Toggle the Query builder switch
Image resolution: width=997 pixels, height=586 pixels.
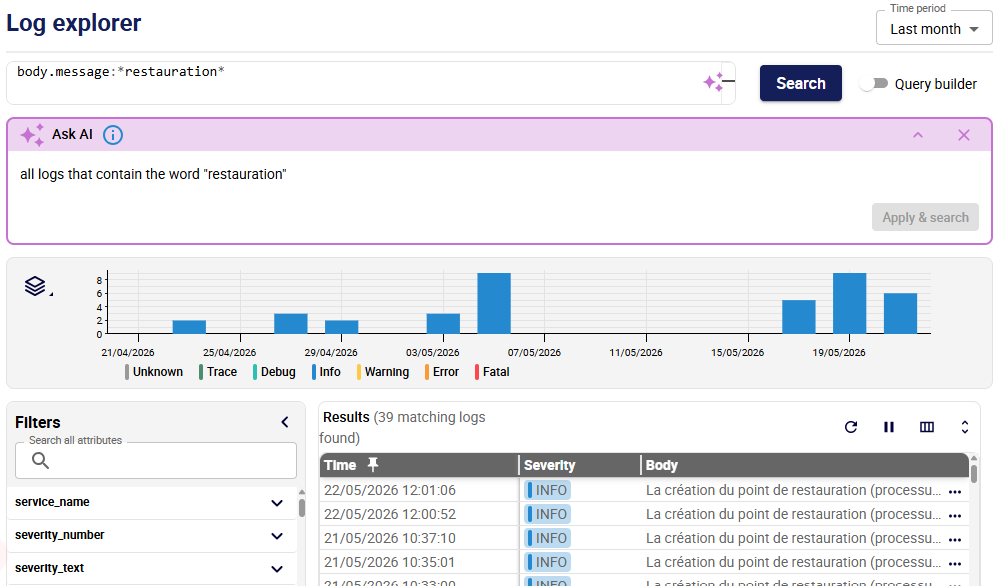click(874, 84)
